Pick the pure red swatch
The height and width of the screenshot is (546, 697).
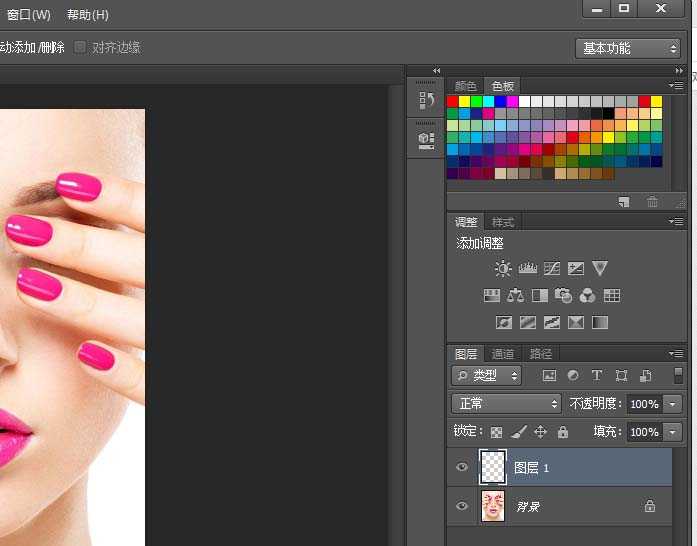pyautogui.click(x=453, y=101)
